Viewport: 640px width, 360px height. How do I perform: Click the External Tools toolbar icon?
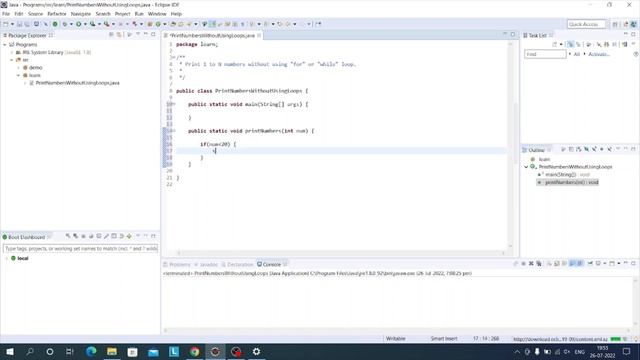tap(107, 24)
